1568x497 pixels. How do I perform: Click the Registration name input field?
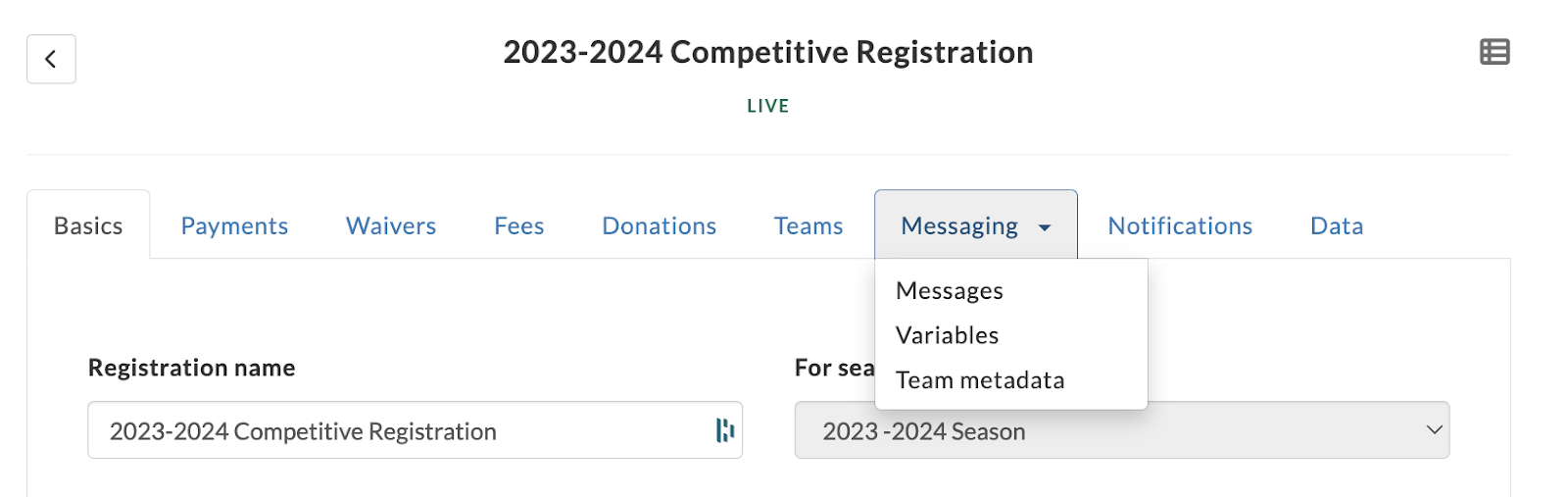[415, 430]
